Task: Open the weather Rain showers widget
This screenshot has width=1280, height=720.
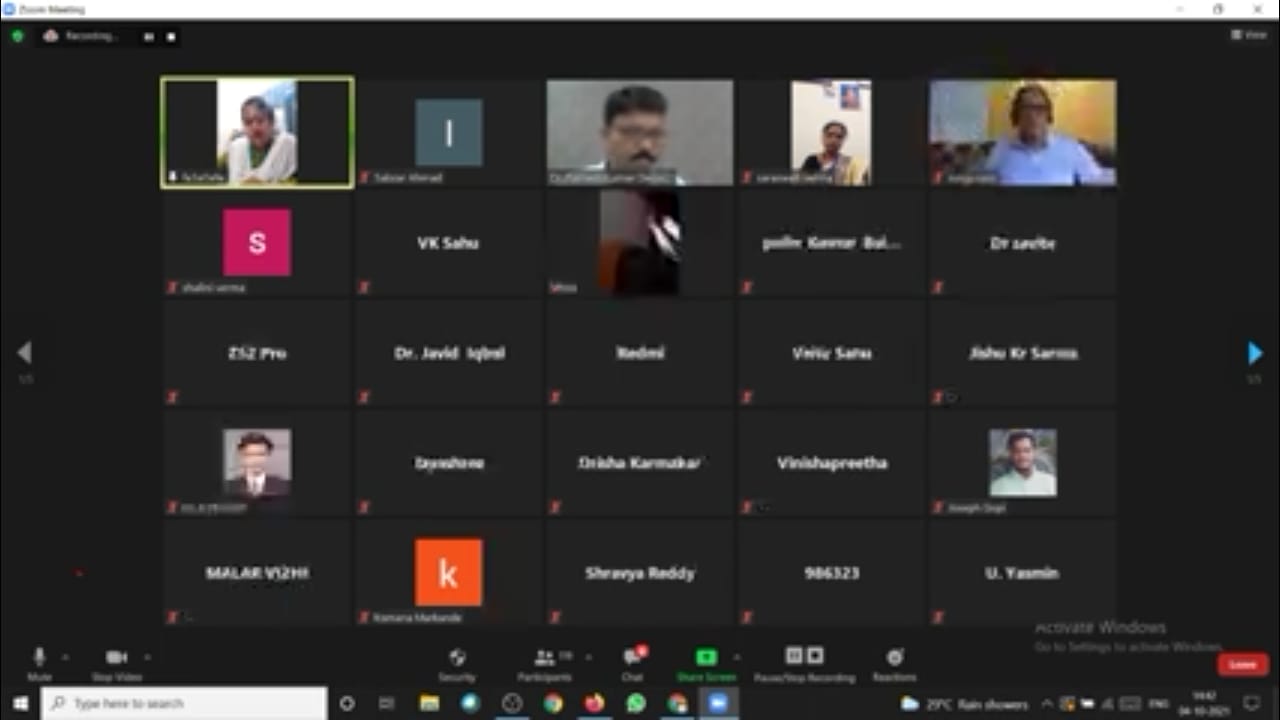Action: coord(964,704)
